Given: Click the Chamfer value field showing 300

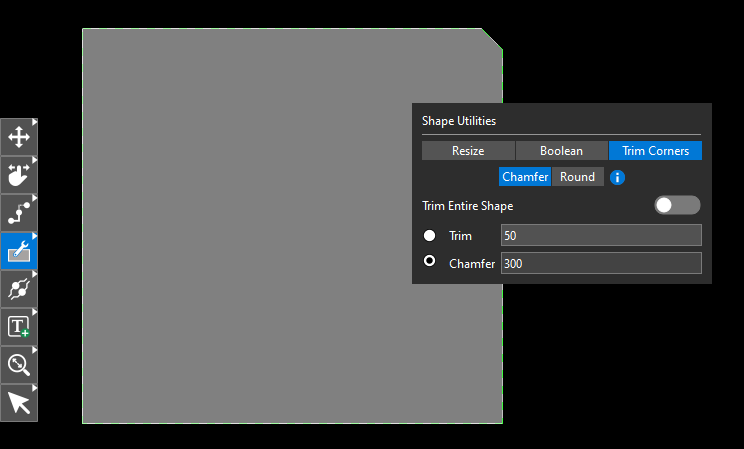Looking at the screenshot, I should click(x=601, y=263).
